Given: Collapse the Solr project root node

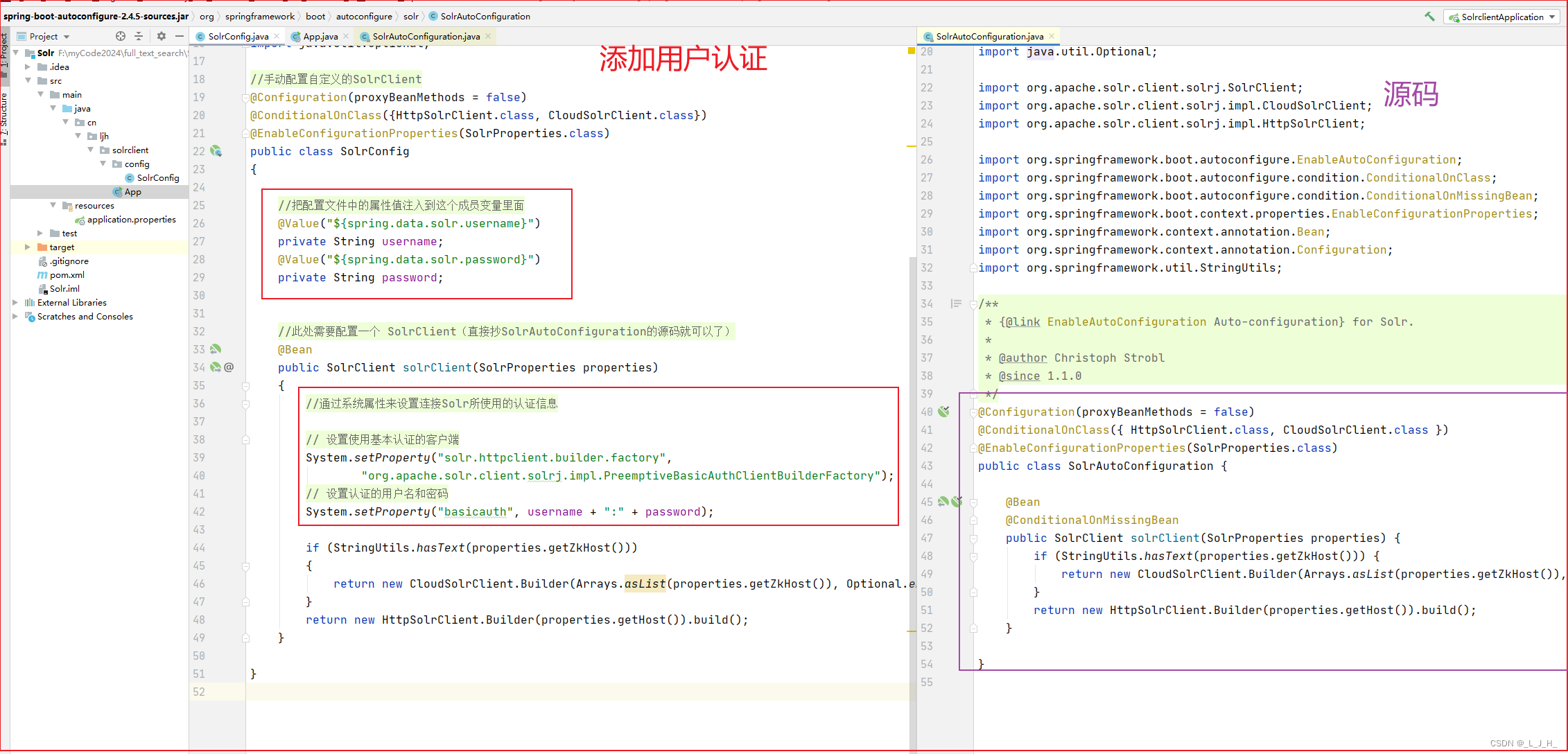Looking at the screenshot, I should coord(15,53).
